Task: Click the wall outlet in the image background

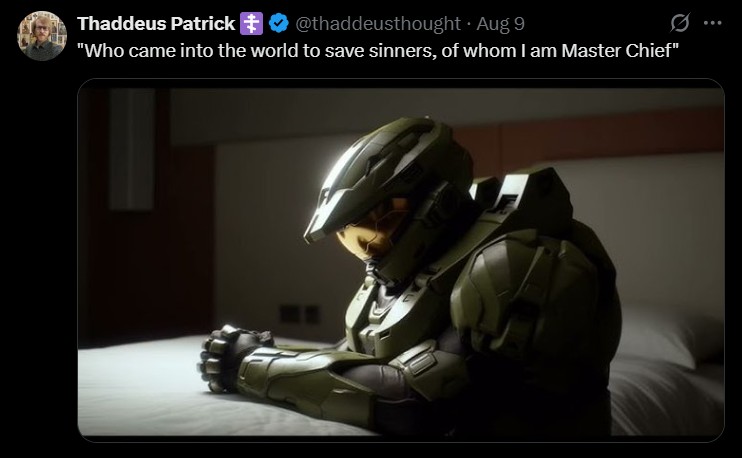Action: coord(300,314)
